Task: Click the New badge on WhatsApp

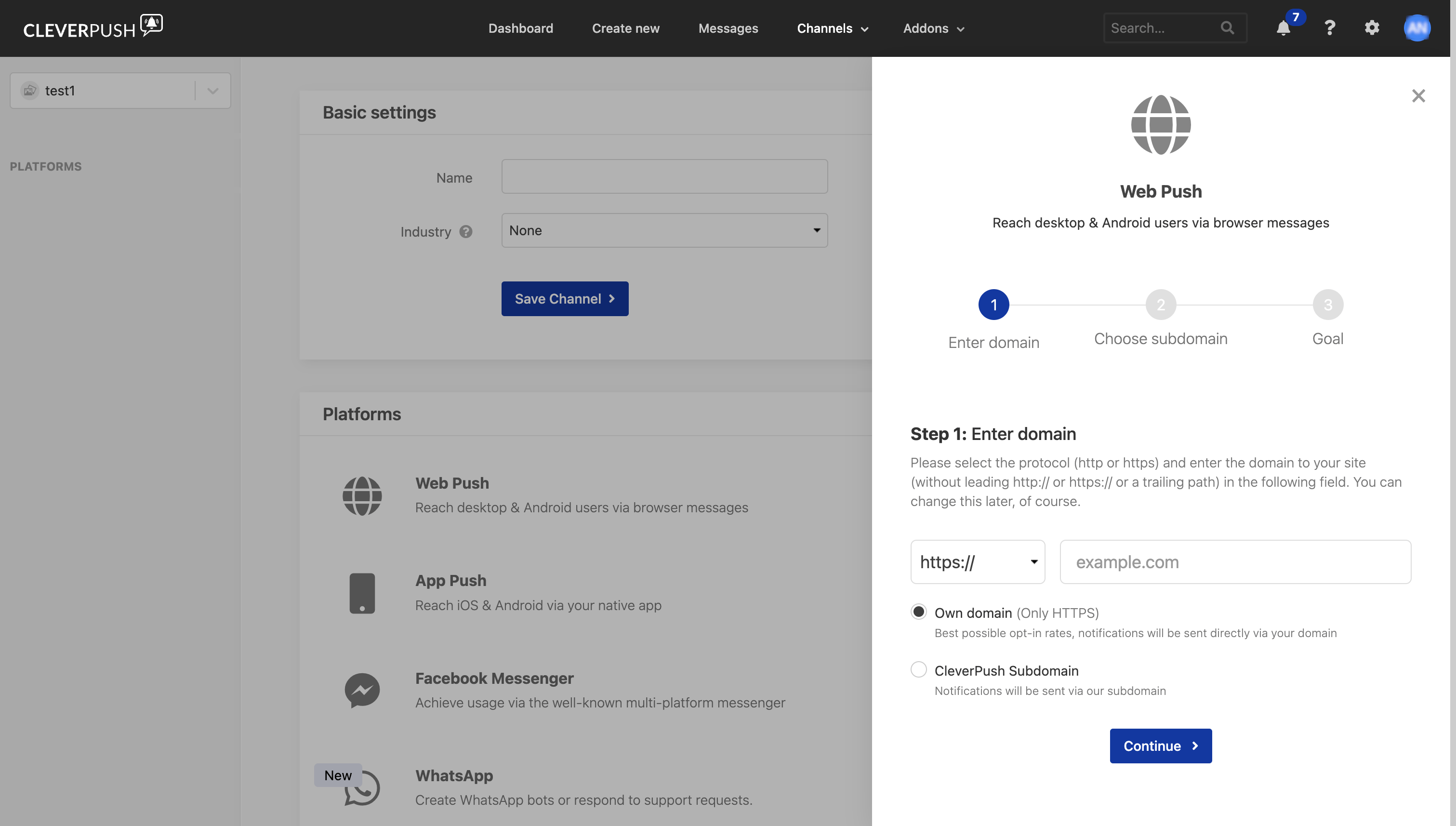Action: click(337, 775)
